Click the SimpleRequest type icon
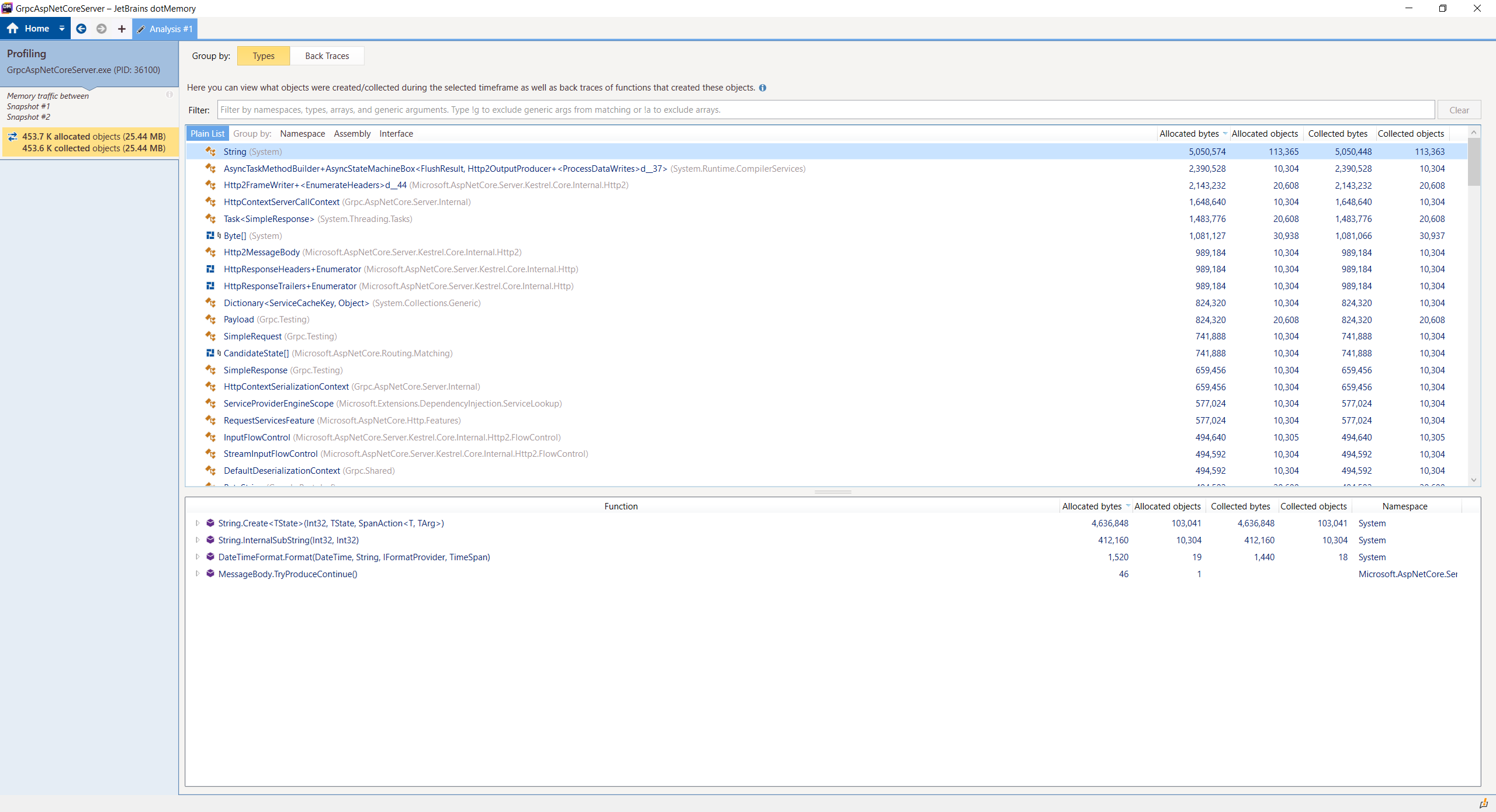This screenshot has height=812, width=1496. [210, 336]
